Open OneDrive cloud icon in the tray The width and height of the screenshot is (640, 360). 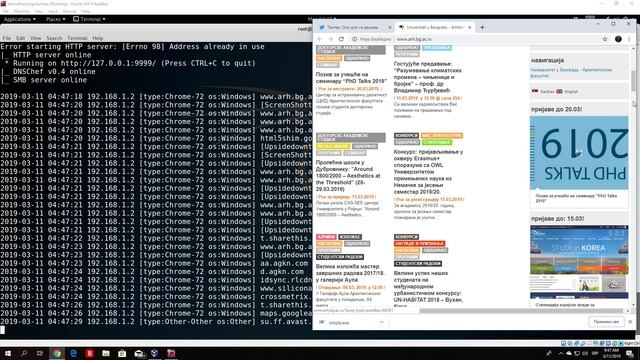click(569, 353)
